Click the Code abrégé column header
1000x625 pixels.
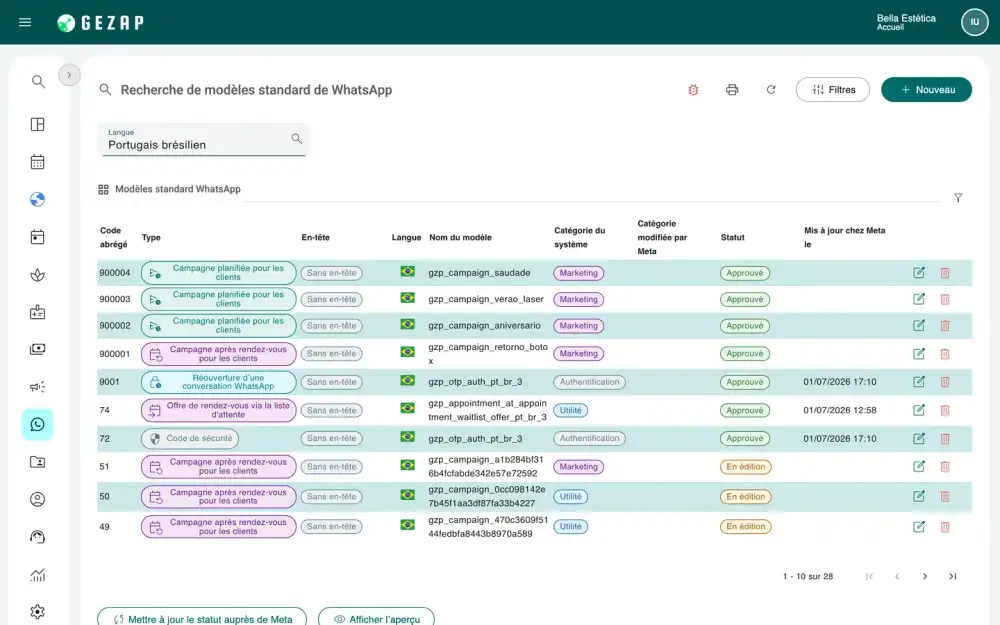coord(114,237)
